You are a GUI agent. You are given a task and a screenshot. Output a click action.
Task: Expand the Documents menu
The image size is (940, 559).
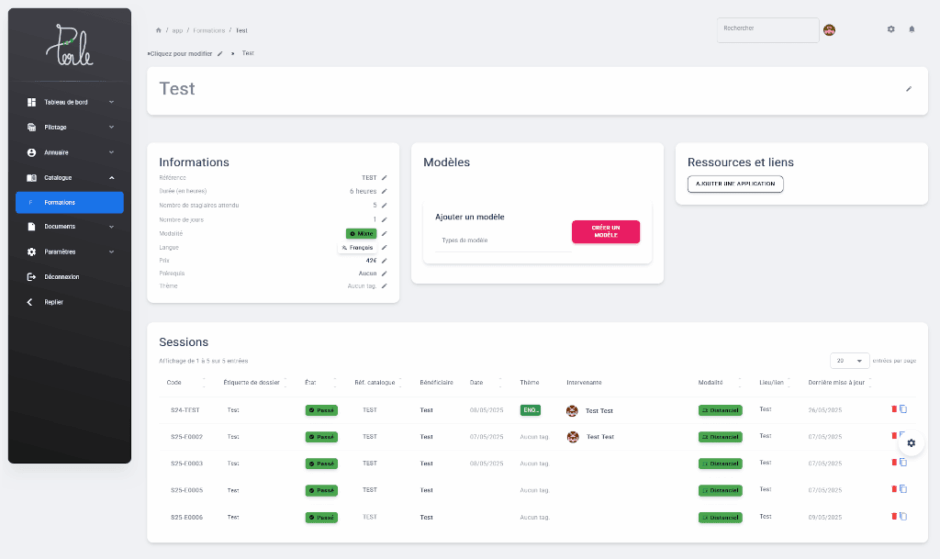[70, 227]
